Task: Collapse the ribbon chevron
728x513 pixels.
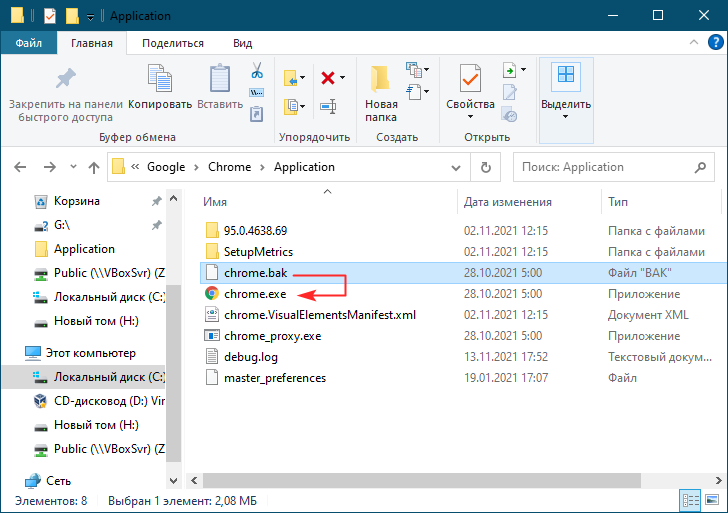Action: point(694,42)
